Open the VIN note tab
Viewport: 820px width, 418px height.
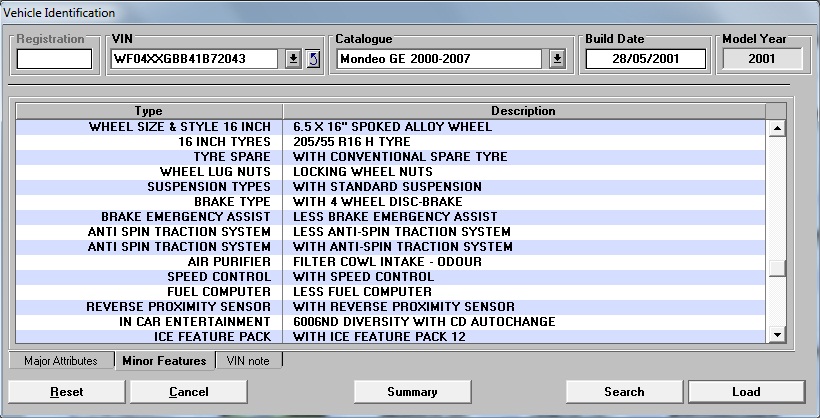(x=249, y=361)
